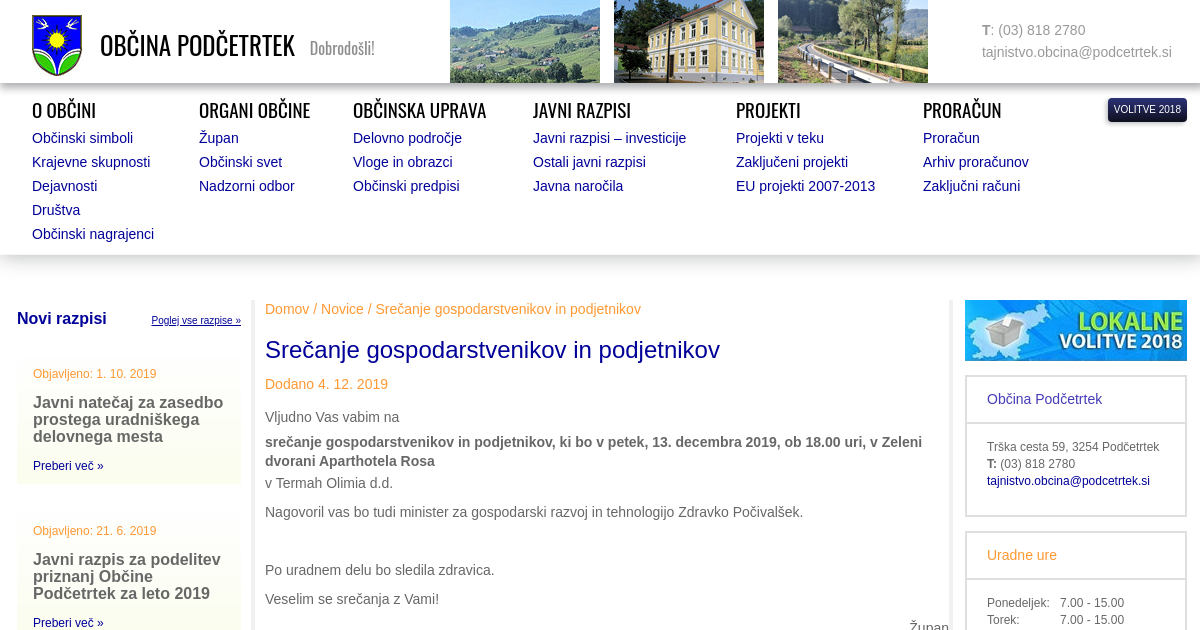Screen dimensions: 1200x630
Task: Click the Občina Podčetrtek coat of arms logo
Action: [x=57, y=46]
